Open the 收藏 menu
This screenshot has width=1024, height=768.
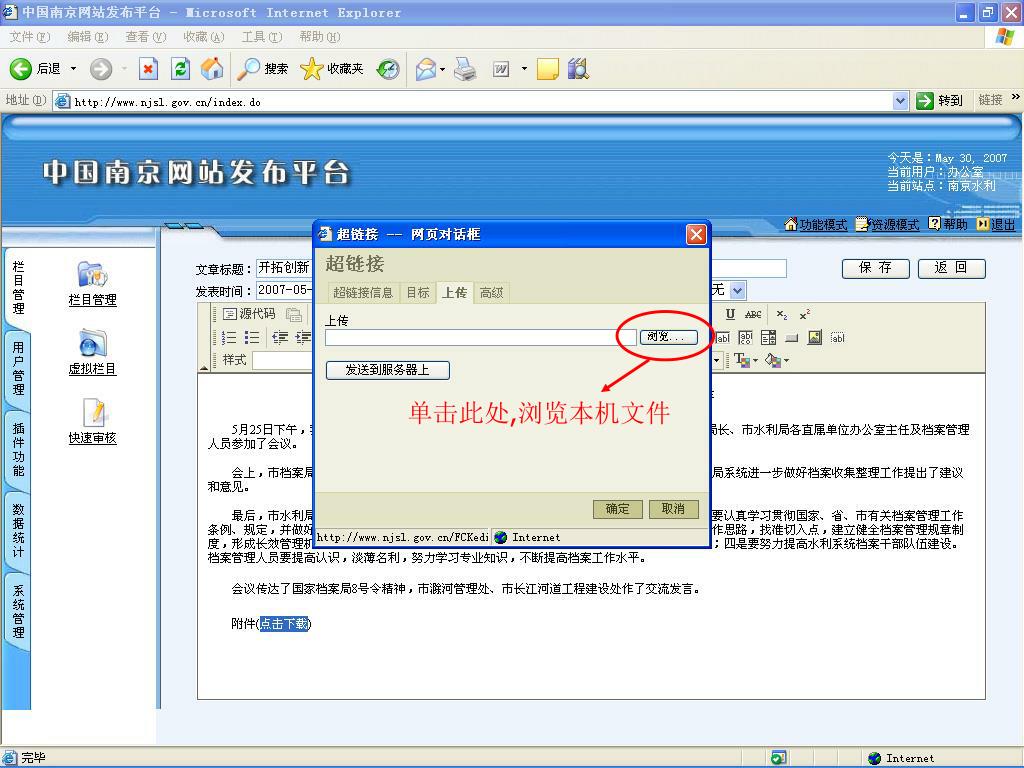pos(204,37)
